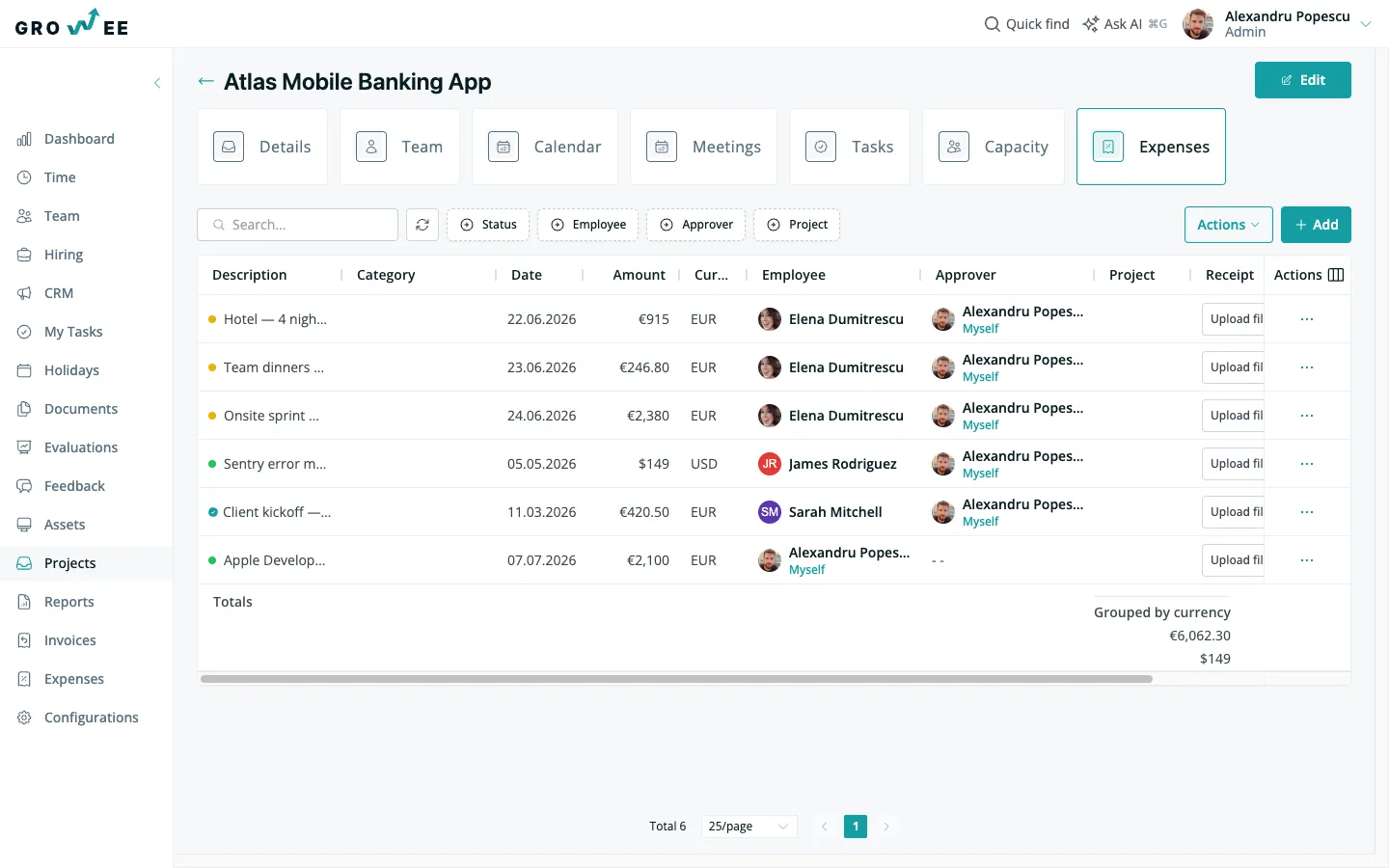Screen dimensions: 1389x868
Task: Toggle the Employee filter chip
Action: tap(588, 225)
